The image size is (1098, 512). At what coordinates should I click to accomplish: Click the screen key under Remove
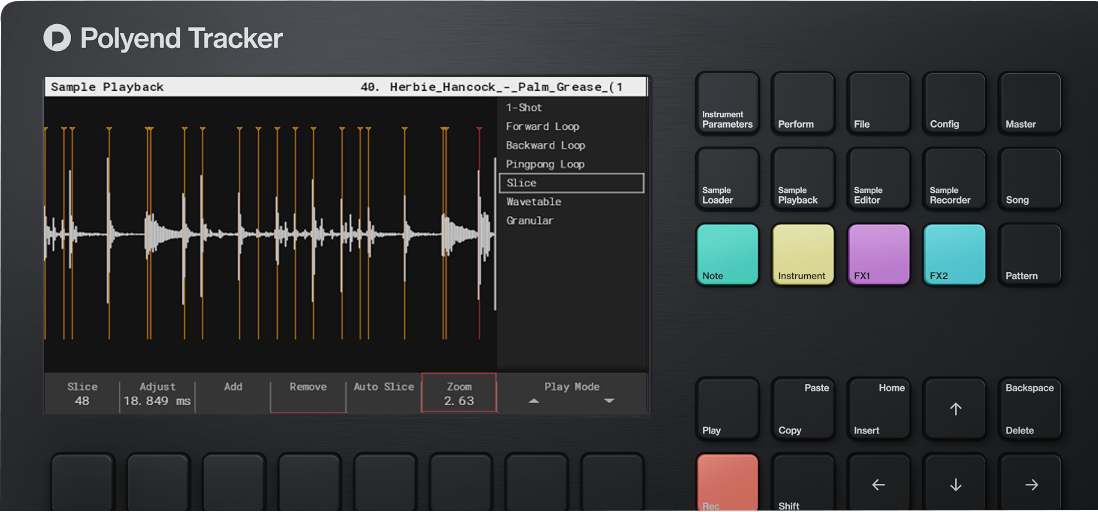(x=309, y=482)
